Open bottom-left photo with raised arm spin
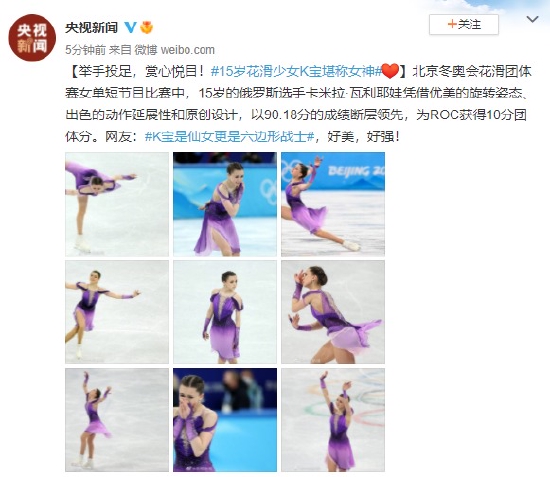 pos(117,420)
